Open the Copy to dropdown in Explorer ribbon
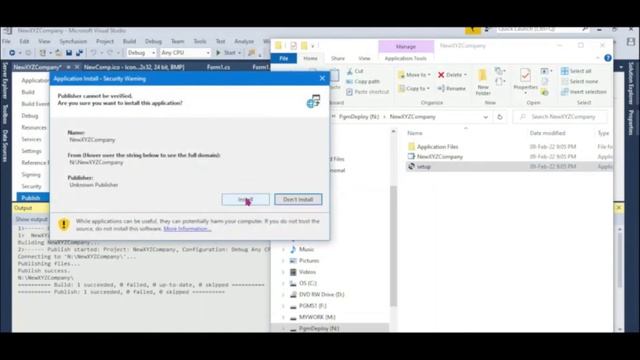The height and width of the screenshot is (360, 640). 413,88
